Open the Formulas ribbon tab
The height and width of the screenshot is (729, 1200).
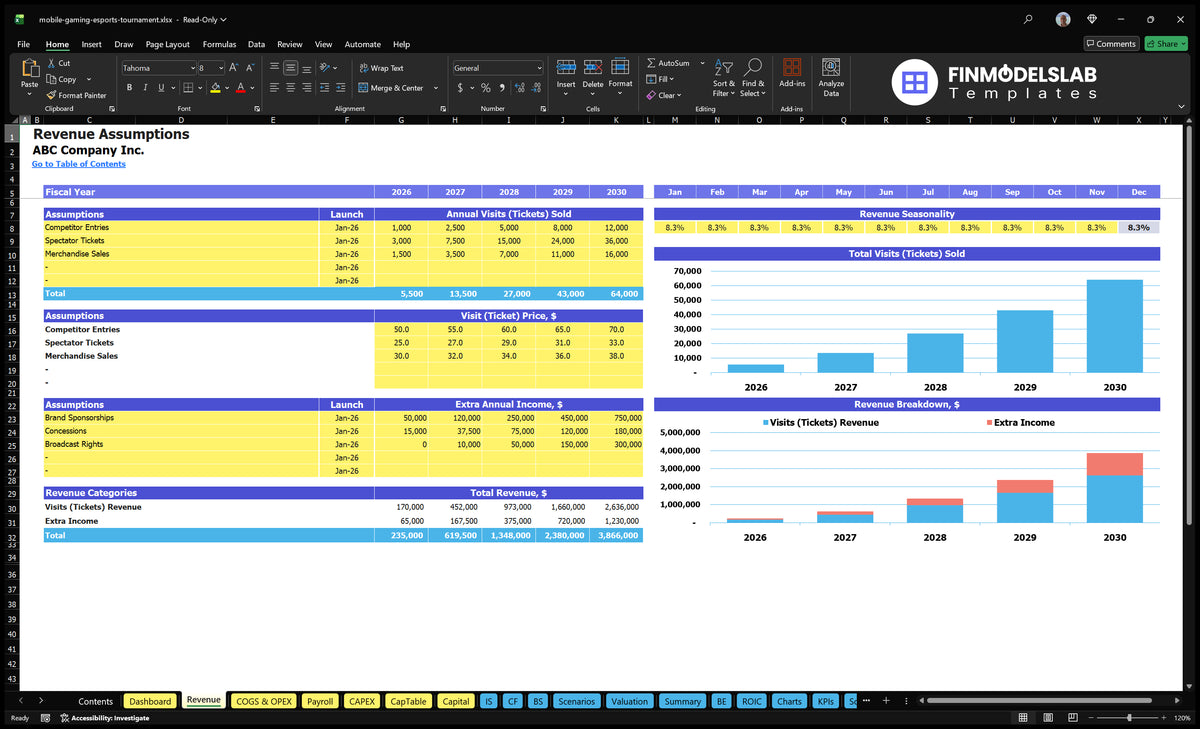[x=219, y=44]
